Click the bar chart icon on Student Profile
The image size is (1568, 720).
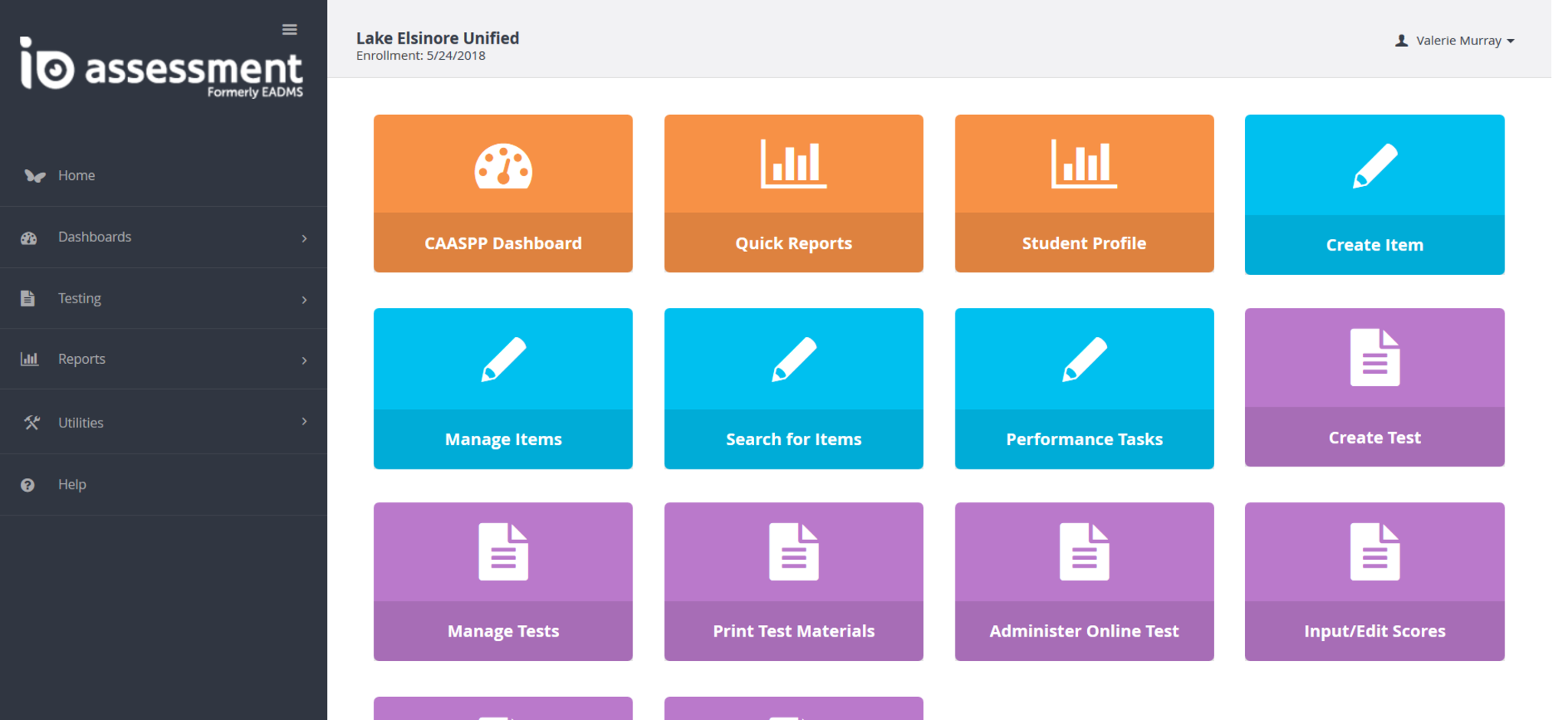1083,164
